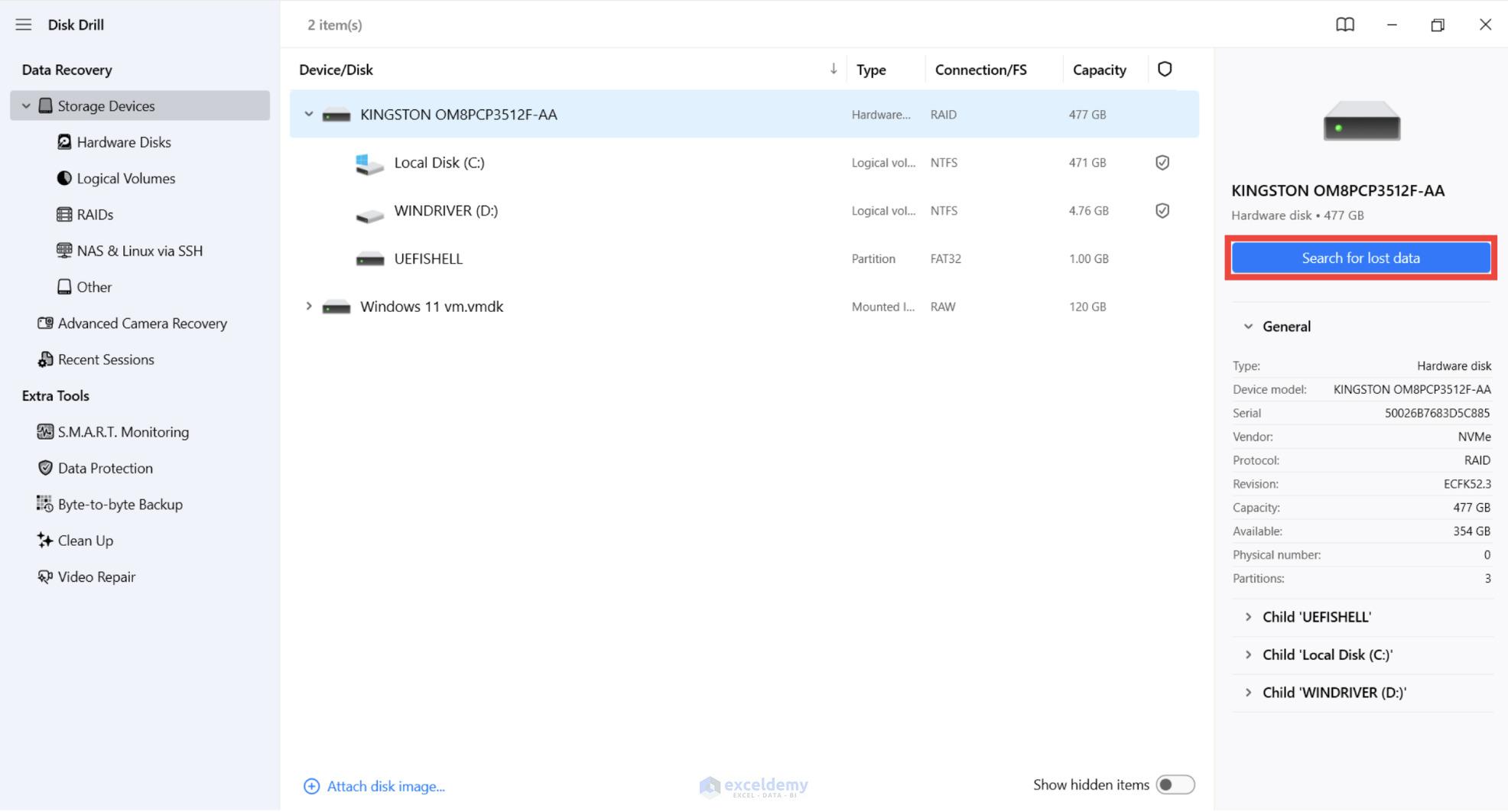This screenshot has width=1508, height=812.
Task: Click the WINDRIVER (D:) drive icon
Action: (370, 216)
